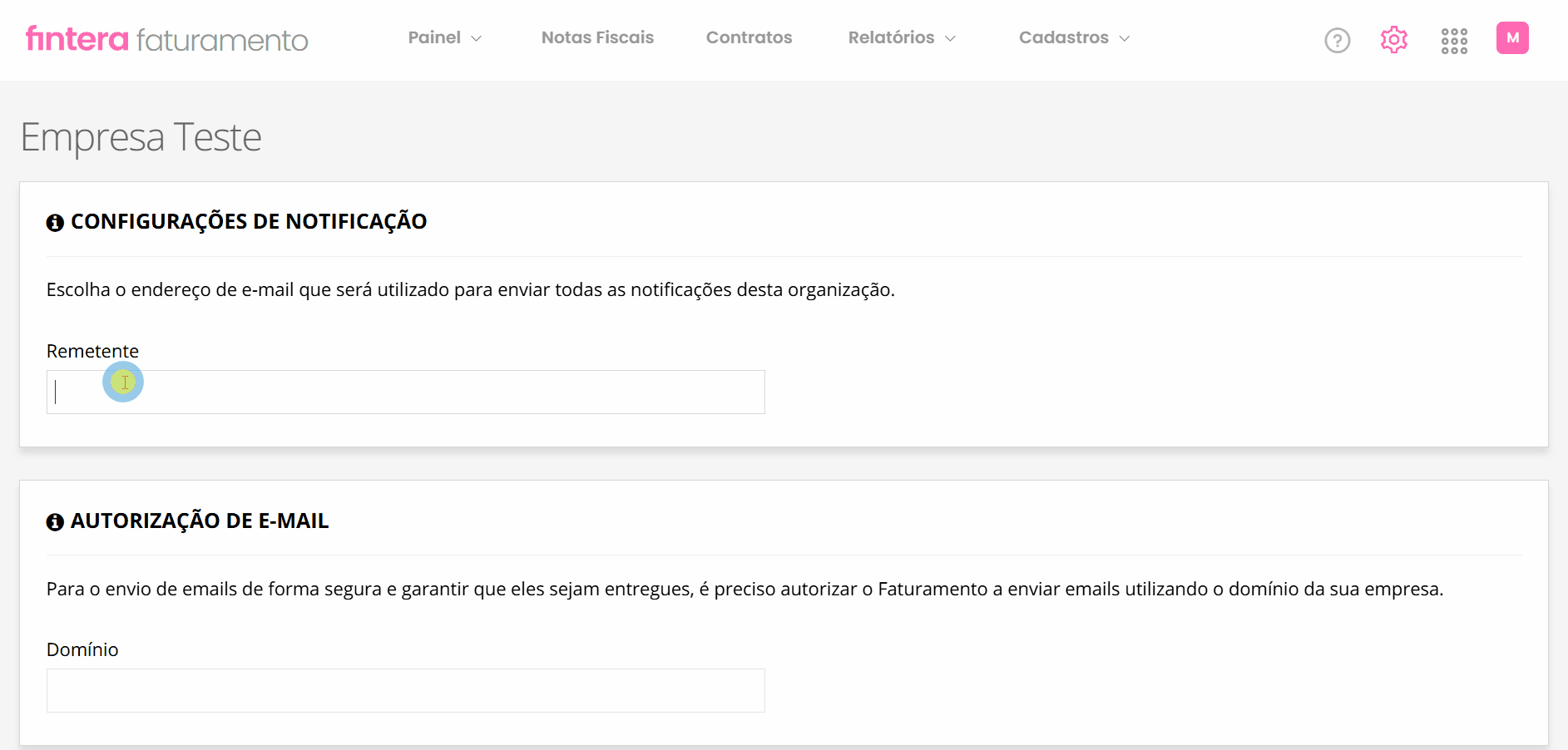This screenshot has height=750, width=1568.
Task: Click the Remetente field label
Action: coord(92,351)
